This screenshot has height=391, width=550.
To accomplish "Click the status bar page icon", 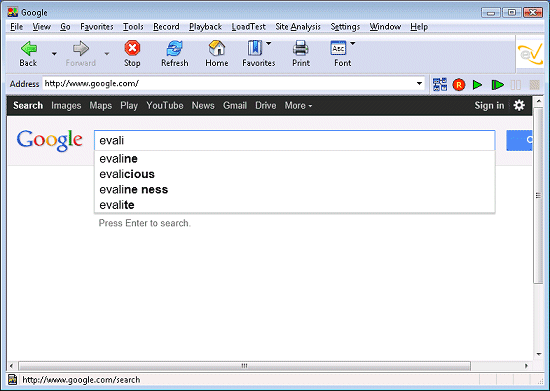I will click(13, 379).
